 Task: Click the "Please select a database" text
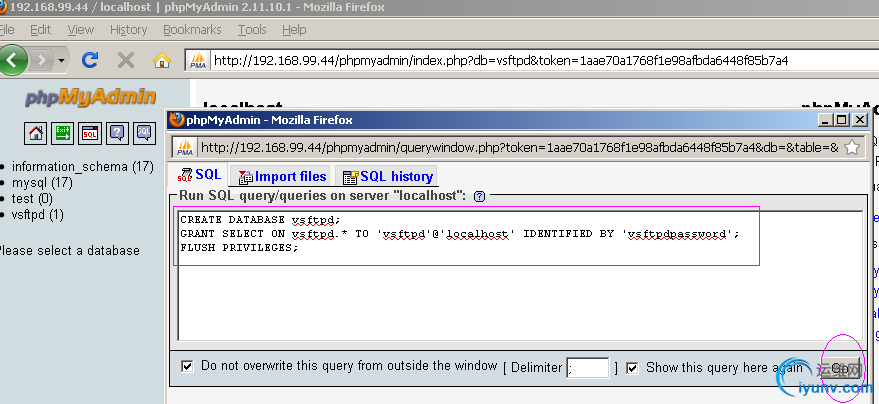pos(69,250)
